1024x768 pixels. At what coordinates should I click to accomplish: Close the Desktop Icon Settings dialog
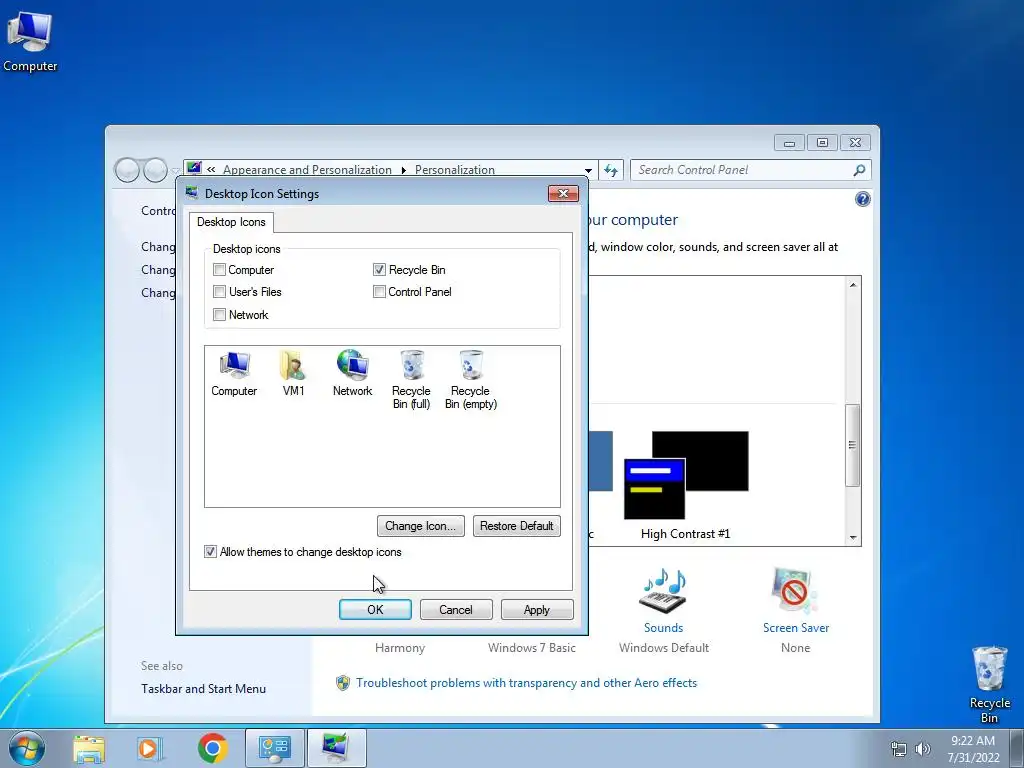[563, 193]
